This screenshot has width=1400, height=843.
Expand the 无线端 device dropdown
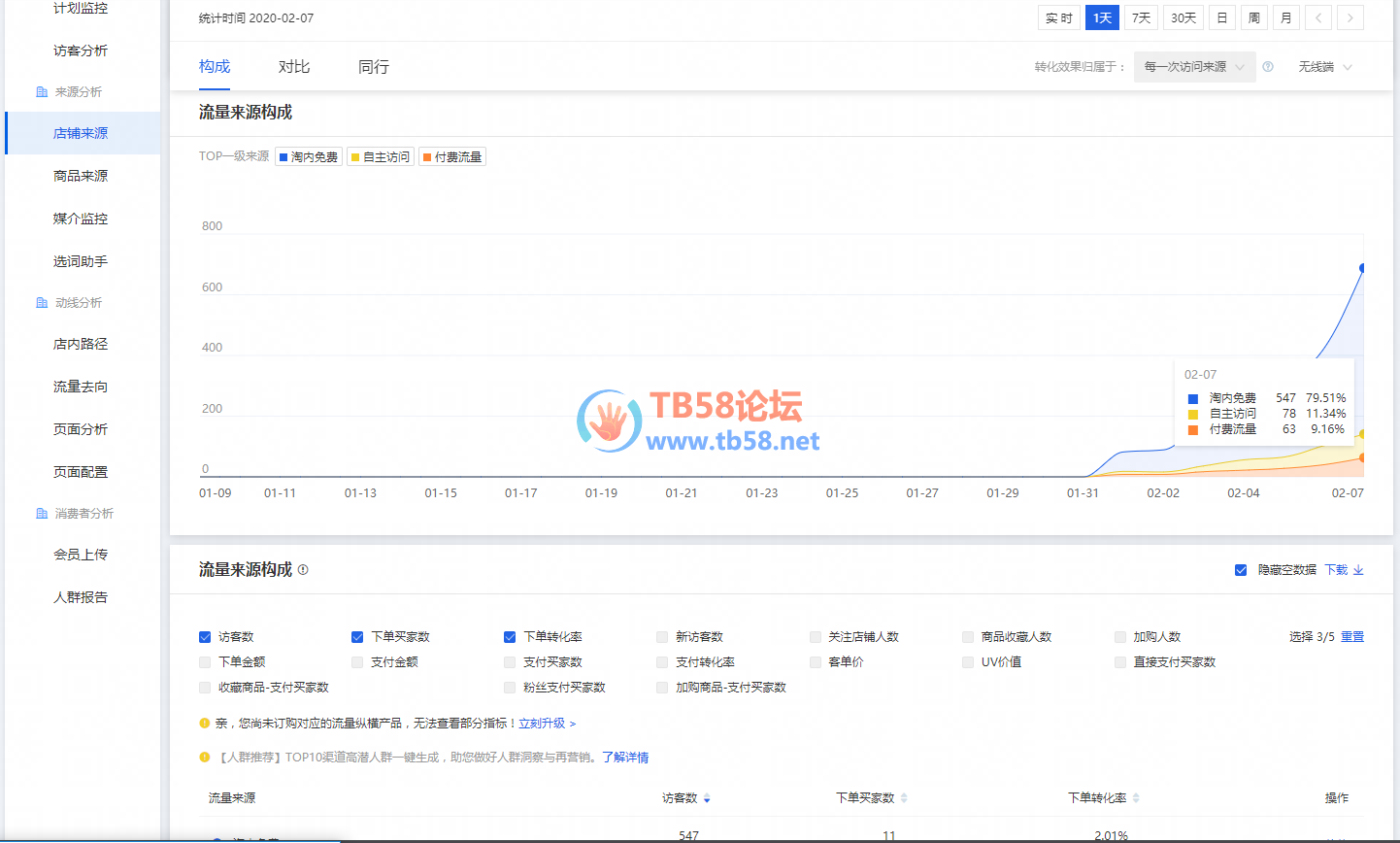tap(1325, 67)
